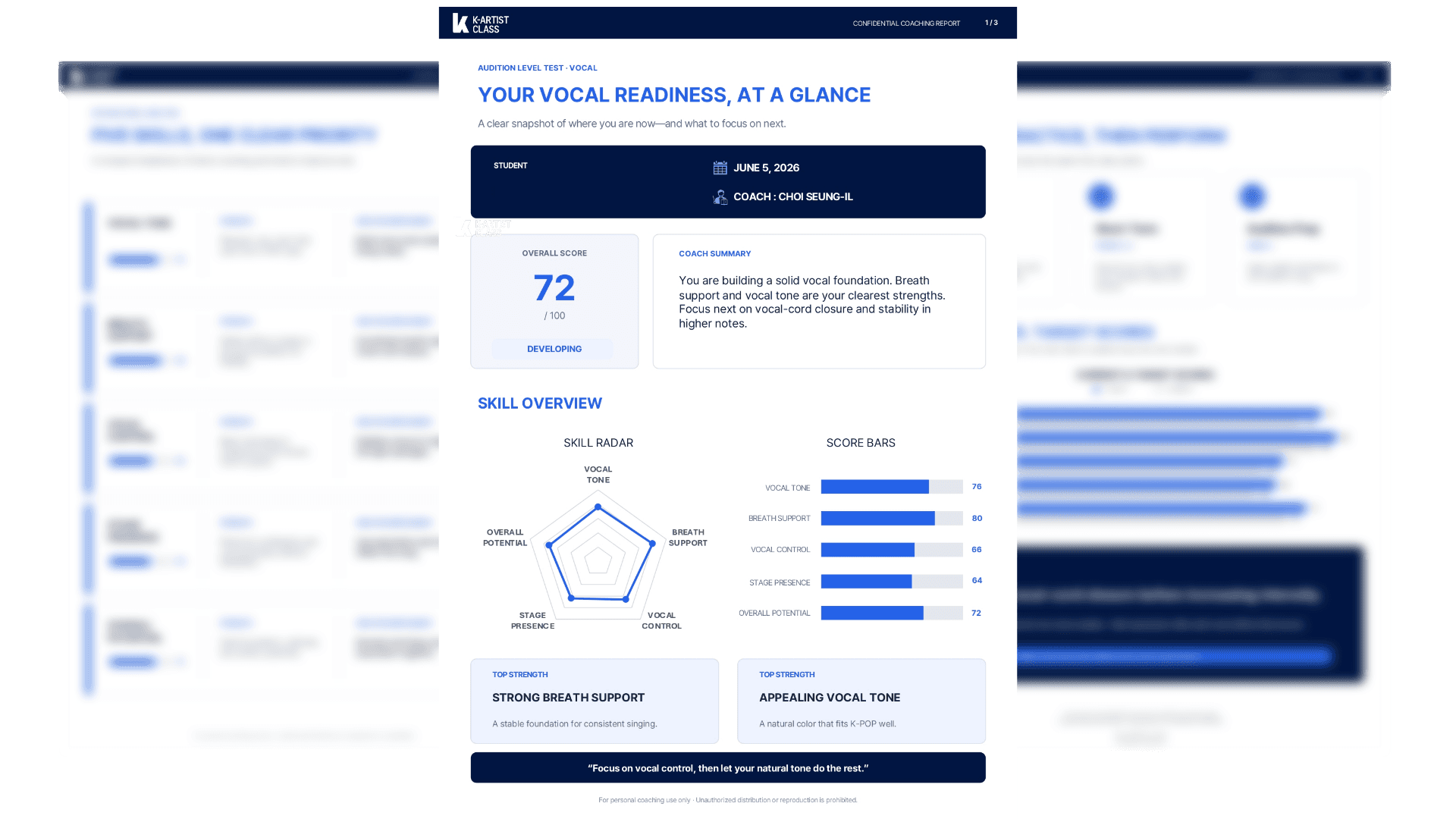Click the Overall Potential label on the radar
Screen dimensions: 1456x819
pos(505,538)
